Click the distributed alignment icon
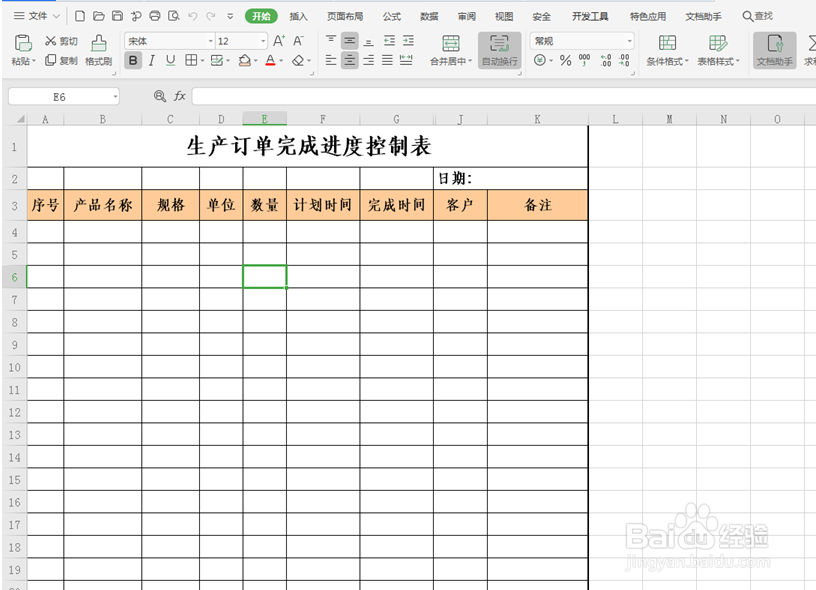 click(x=406, y=60)
